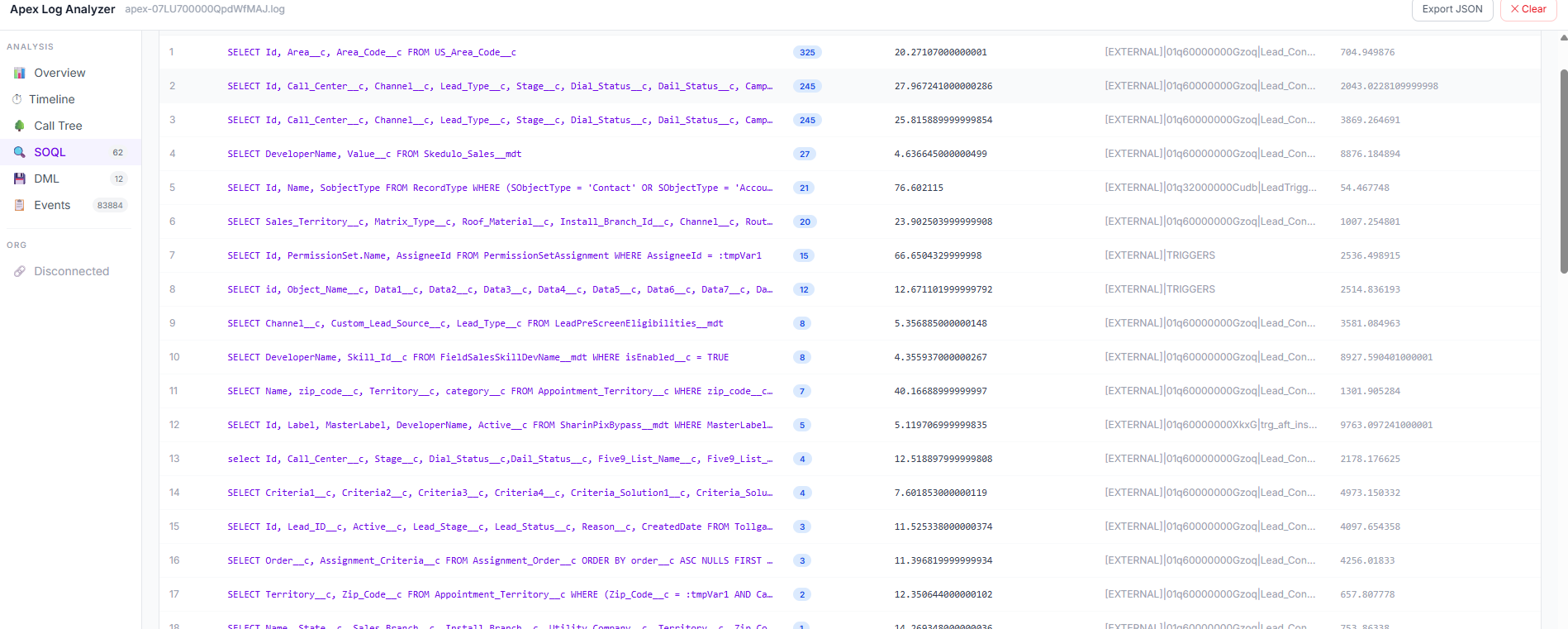Click the Disconnected org status
1568x629 pixels.
pos(70,271)
